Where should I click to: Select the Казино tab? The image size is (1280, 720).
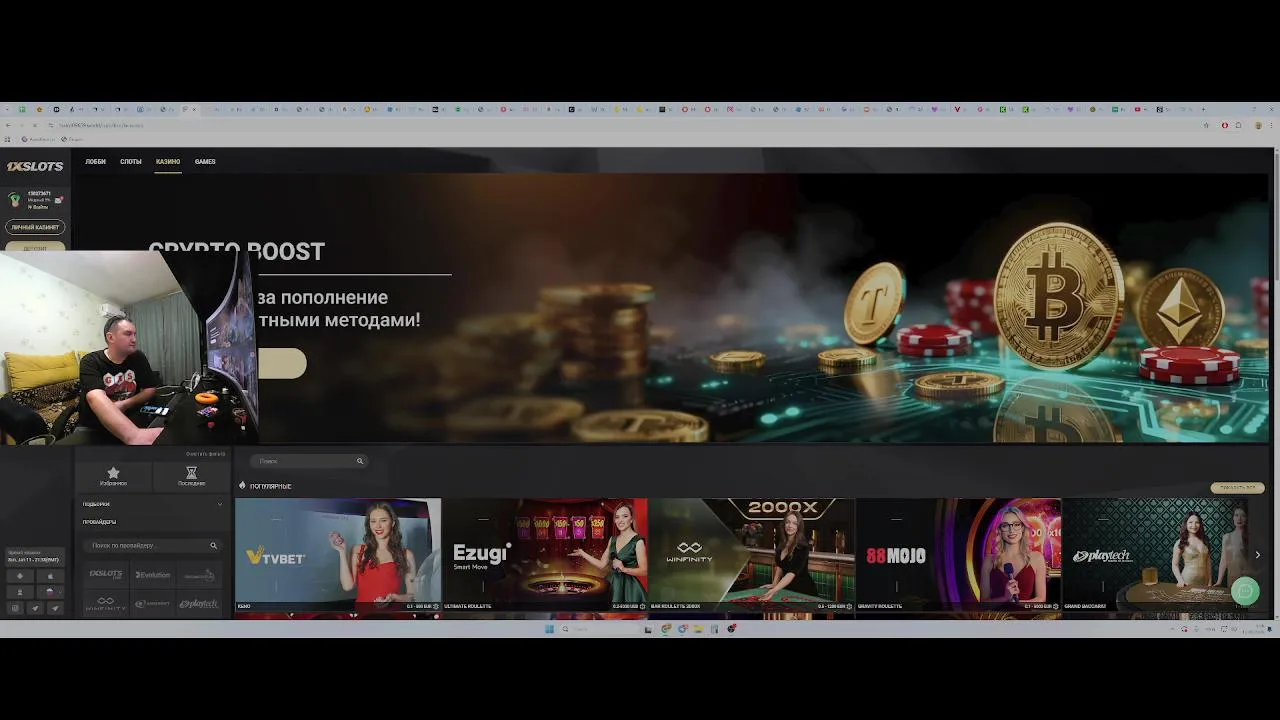tap(168, 161)
